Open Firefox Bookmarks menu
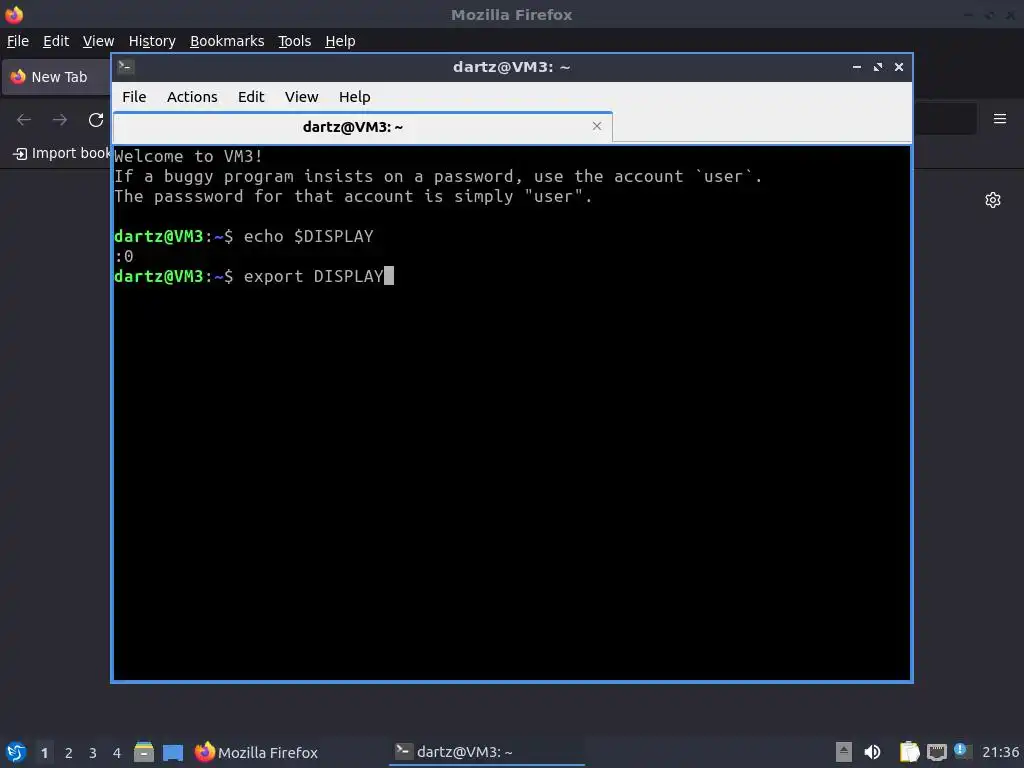This screenshot has height=768, width=1024. (227, 41)
